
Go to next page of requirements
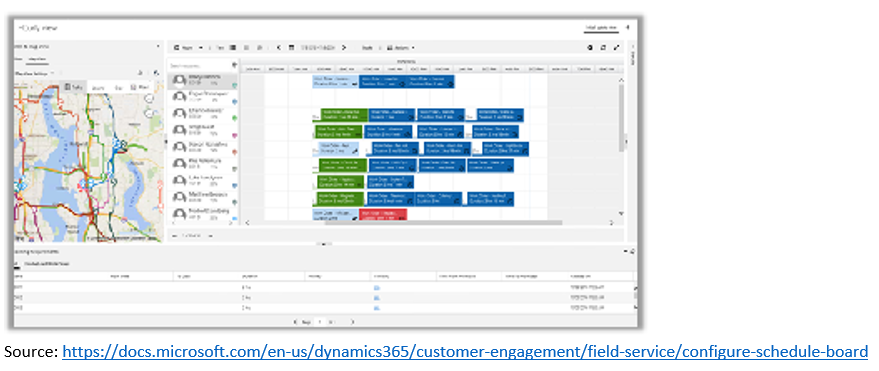(x=352, y=322)
